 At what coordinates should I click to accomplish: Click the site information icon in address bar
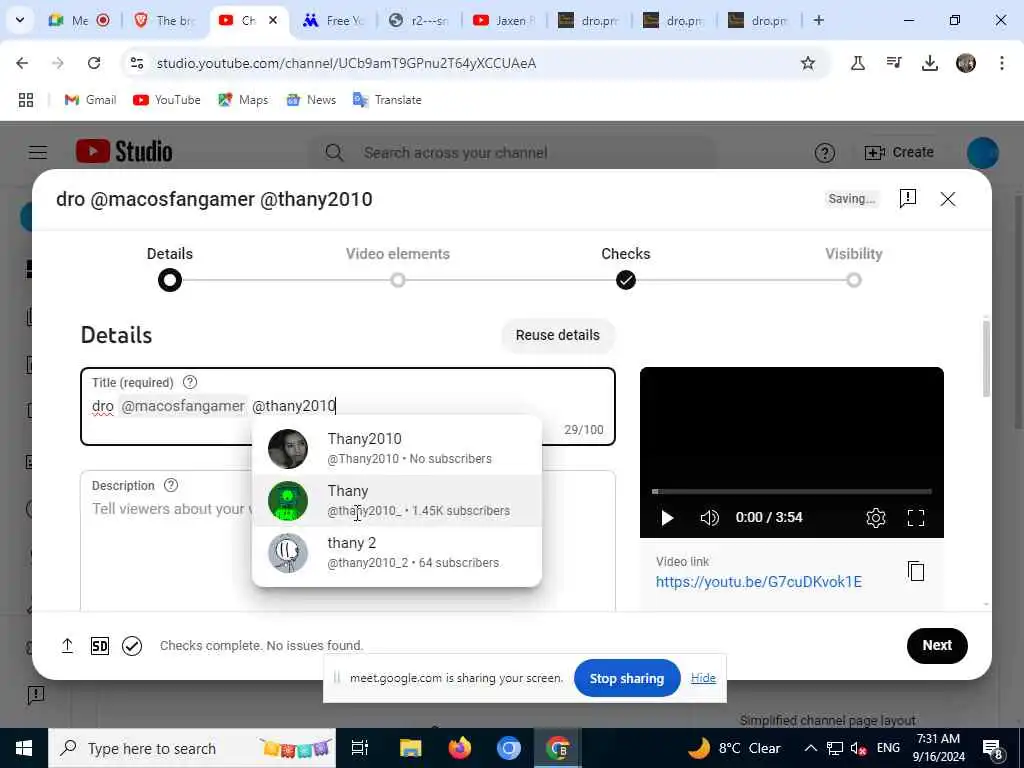(136, 63)
